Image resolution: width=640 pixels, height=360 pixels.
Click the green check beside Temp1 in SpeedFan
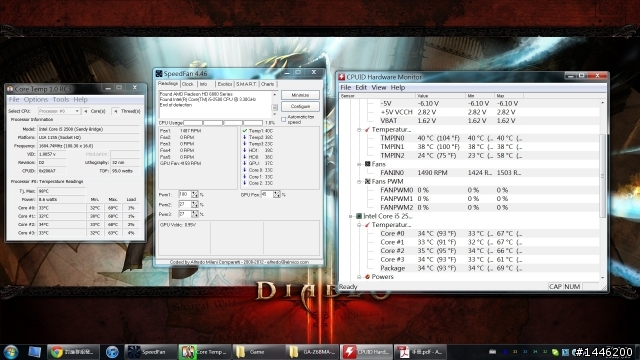244,131
